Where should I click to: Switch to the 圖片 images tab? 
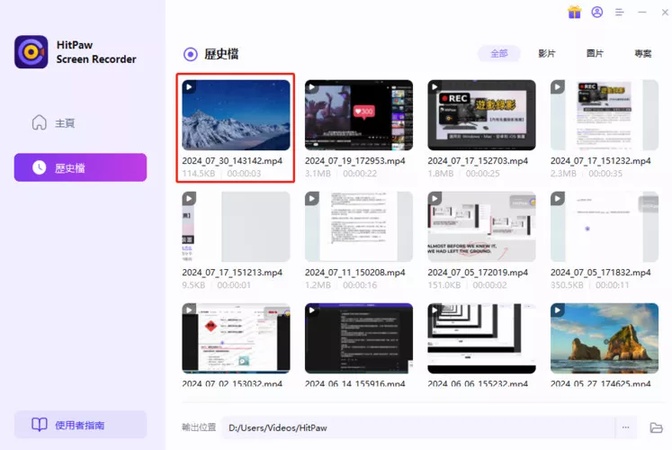pyautogui.click(x=595, y=53)
